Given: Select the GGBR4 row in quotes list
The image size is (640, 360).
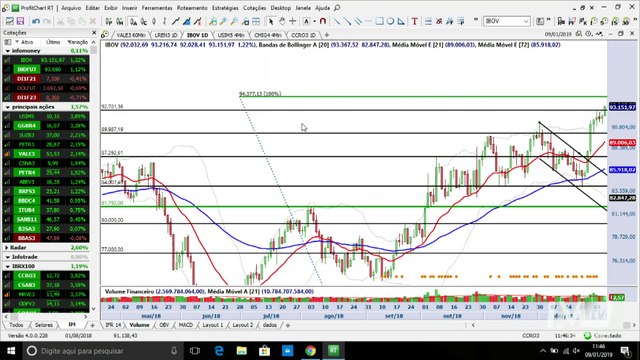Looking at the screenshot, I should point(46,126).
